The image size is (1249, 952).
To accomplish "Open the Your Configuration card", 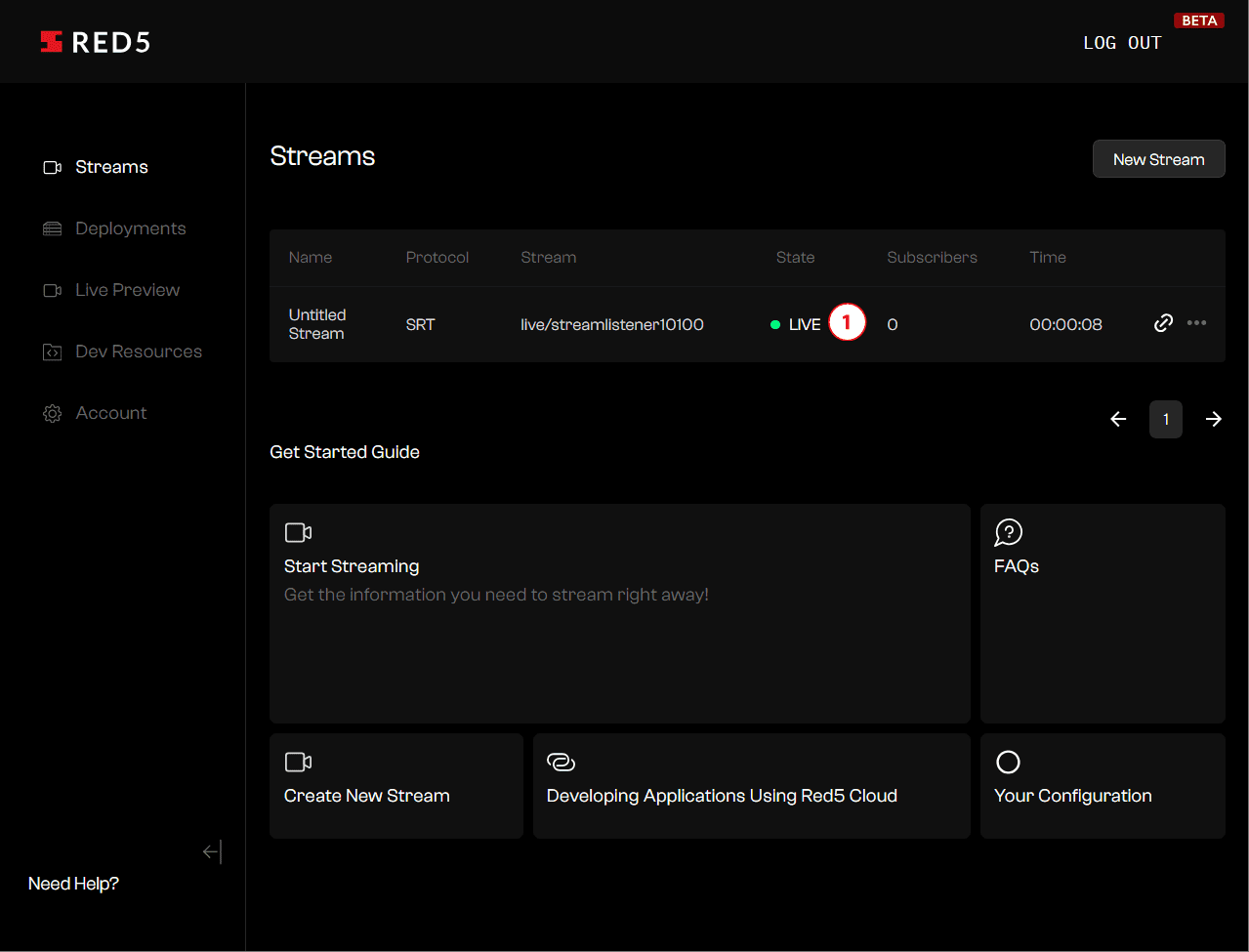I will click(1103, 786).
